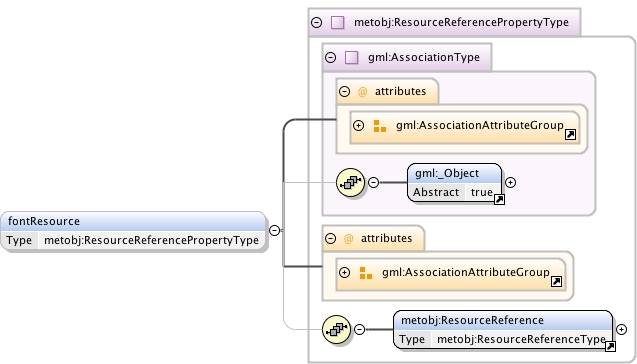Select the metobj:ResourceReference element name
Screen dimensions: 637x364
tap(472, 321)
